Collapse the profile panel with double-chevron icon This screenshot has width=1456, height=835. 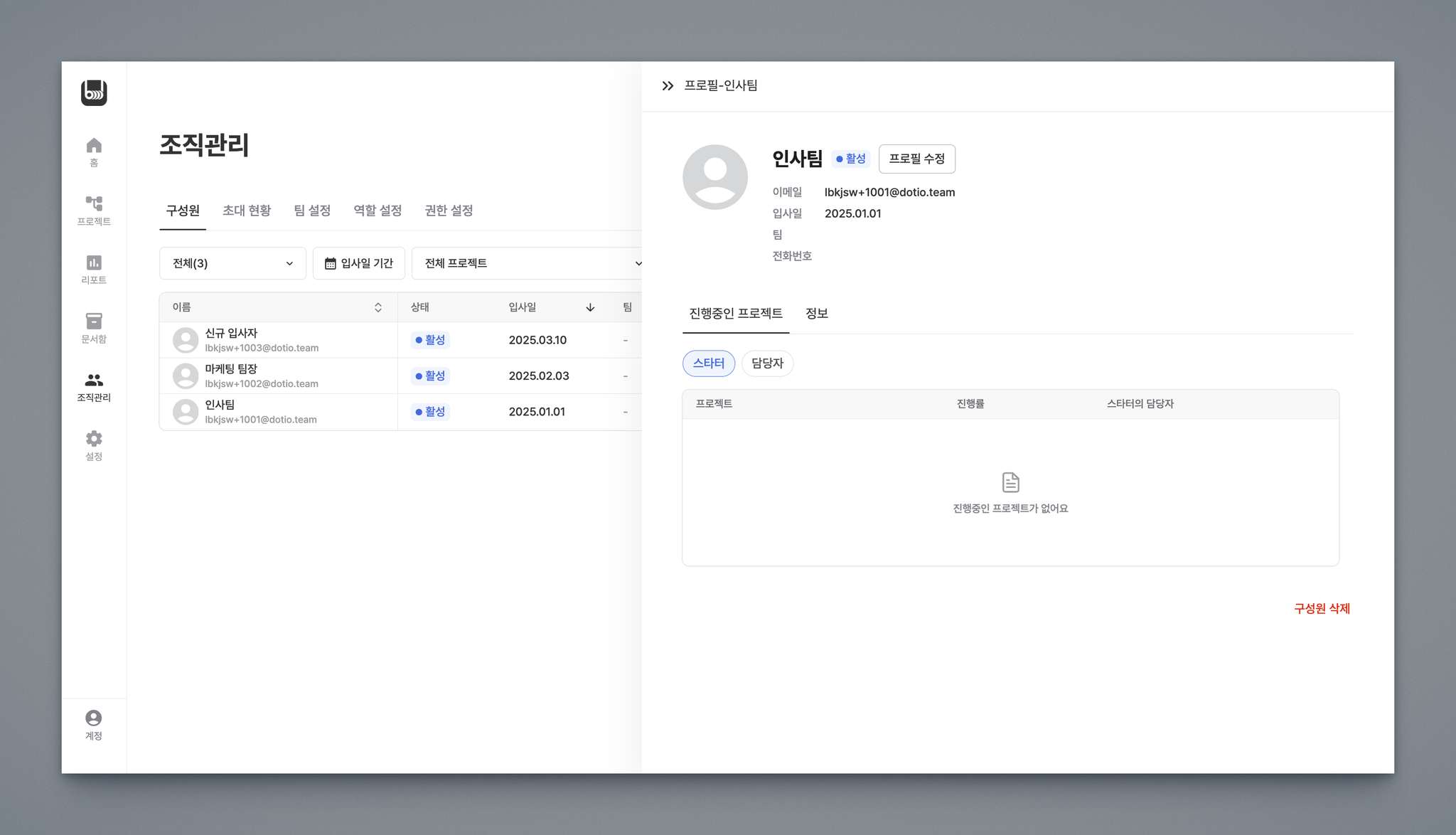(x=668, y=86)
